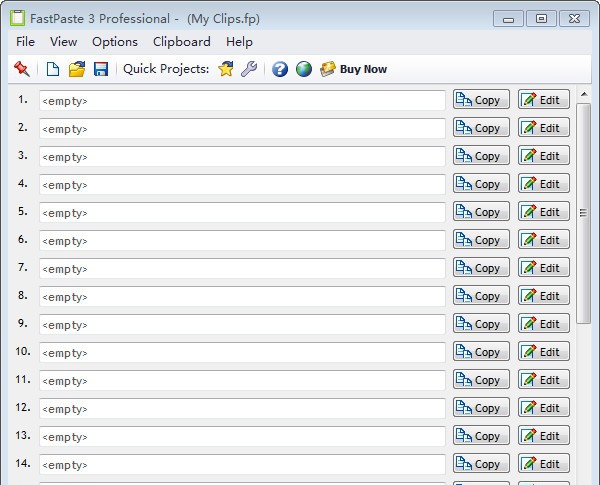Edit clip number 6
The height and width of the screenshot is (485, 600).
click(544, 239)
